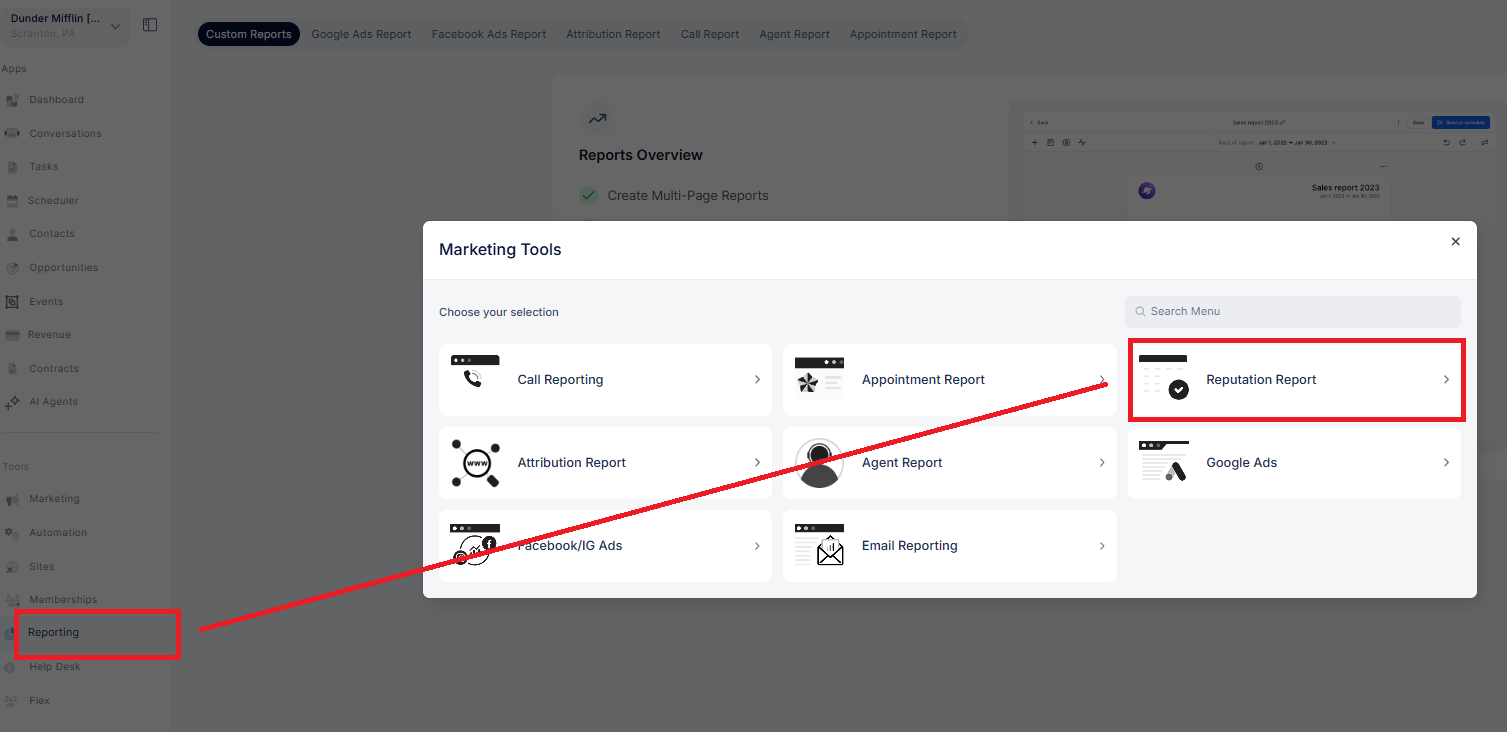Click the Revenue card icon

12,335
